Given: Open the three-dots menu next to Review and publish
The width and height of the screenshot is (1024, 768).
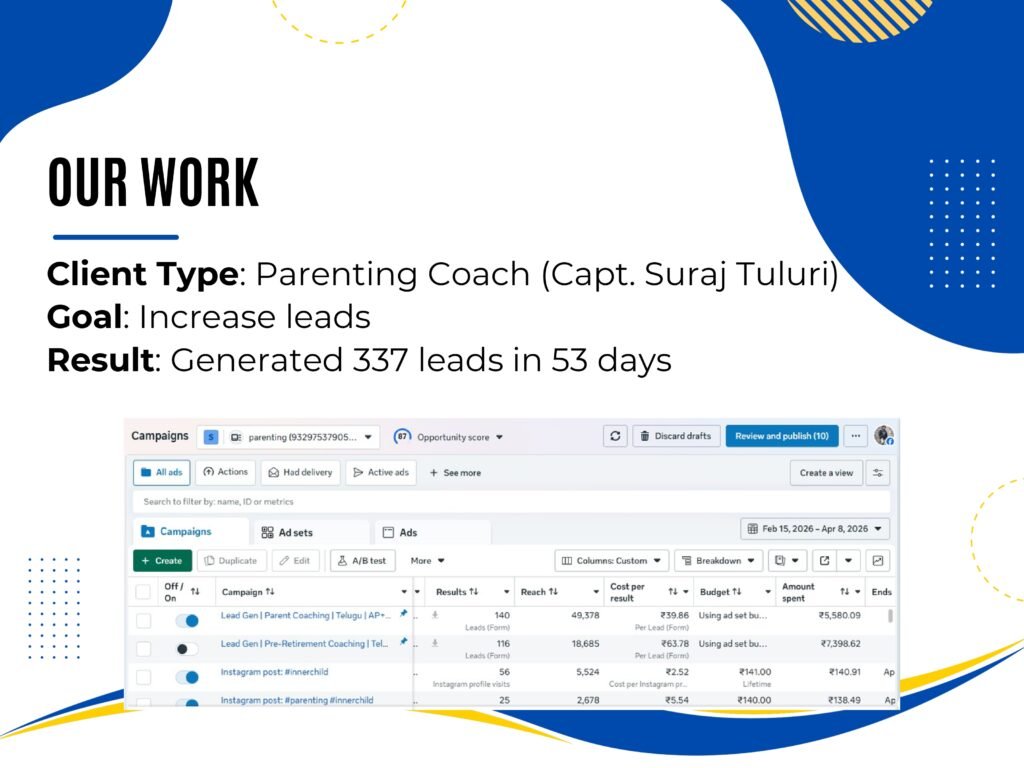Looking at the screenshot, I should pyautogui.click(x=856, y=436).
